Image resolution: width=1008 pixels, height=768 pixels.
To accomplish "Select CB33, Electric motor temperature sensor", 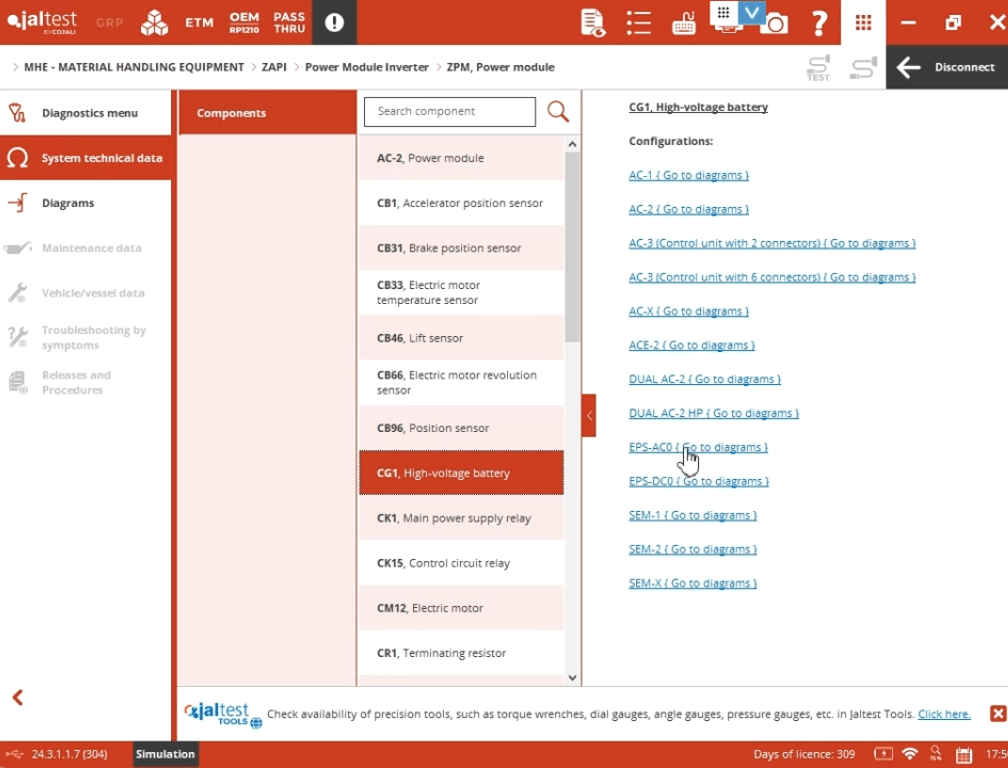I will coord(461,292).
